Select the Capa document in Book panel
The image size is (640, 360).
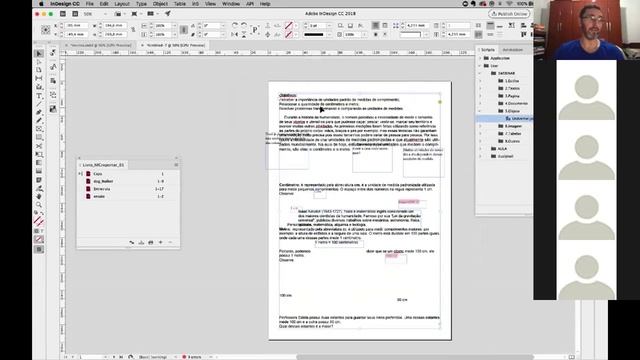(128, 174)
